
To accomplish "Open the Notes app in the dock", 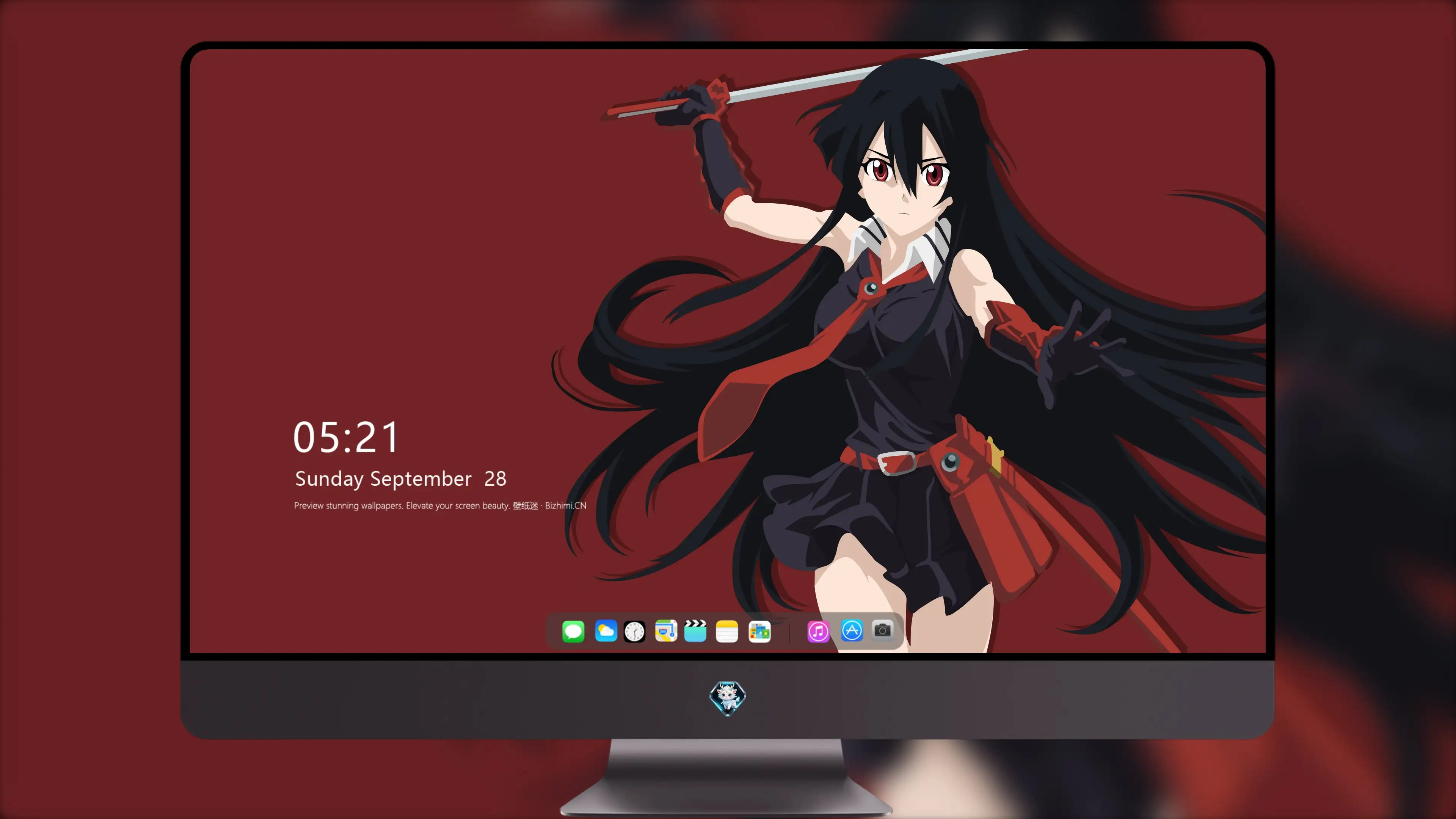I will click(727, 631).
